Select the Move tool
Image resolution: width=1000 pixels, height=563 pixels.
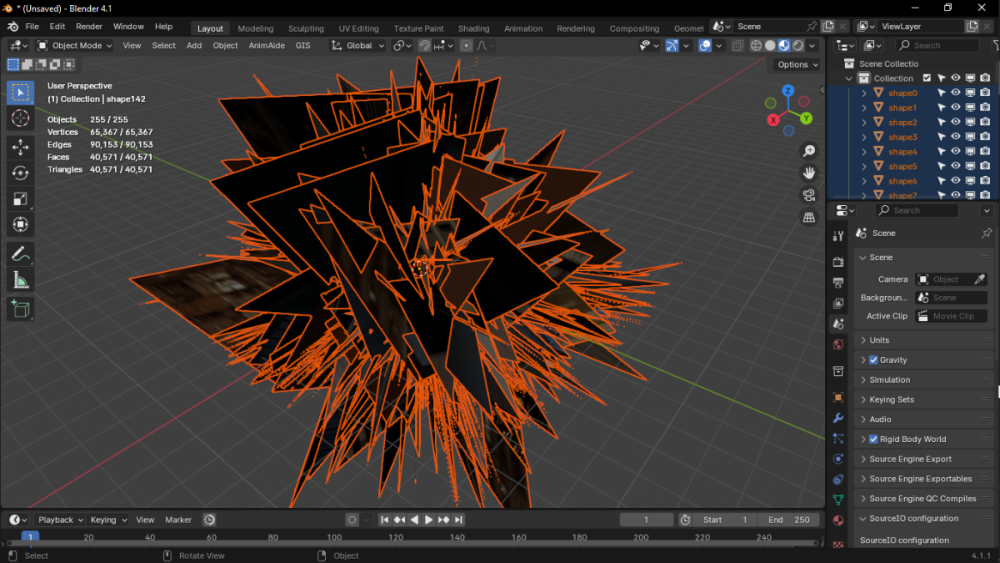20,147
